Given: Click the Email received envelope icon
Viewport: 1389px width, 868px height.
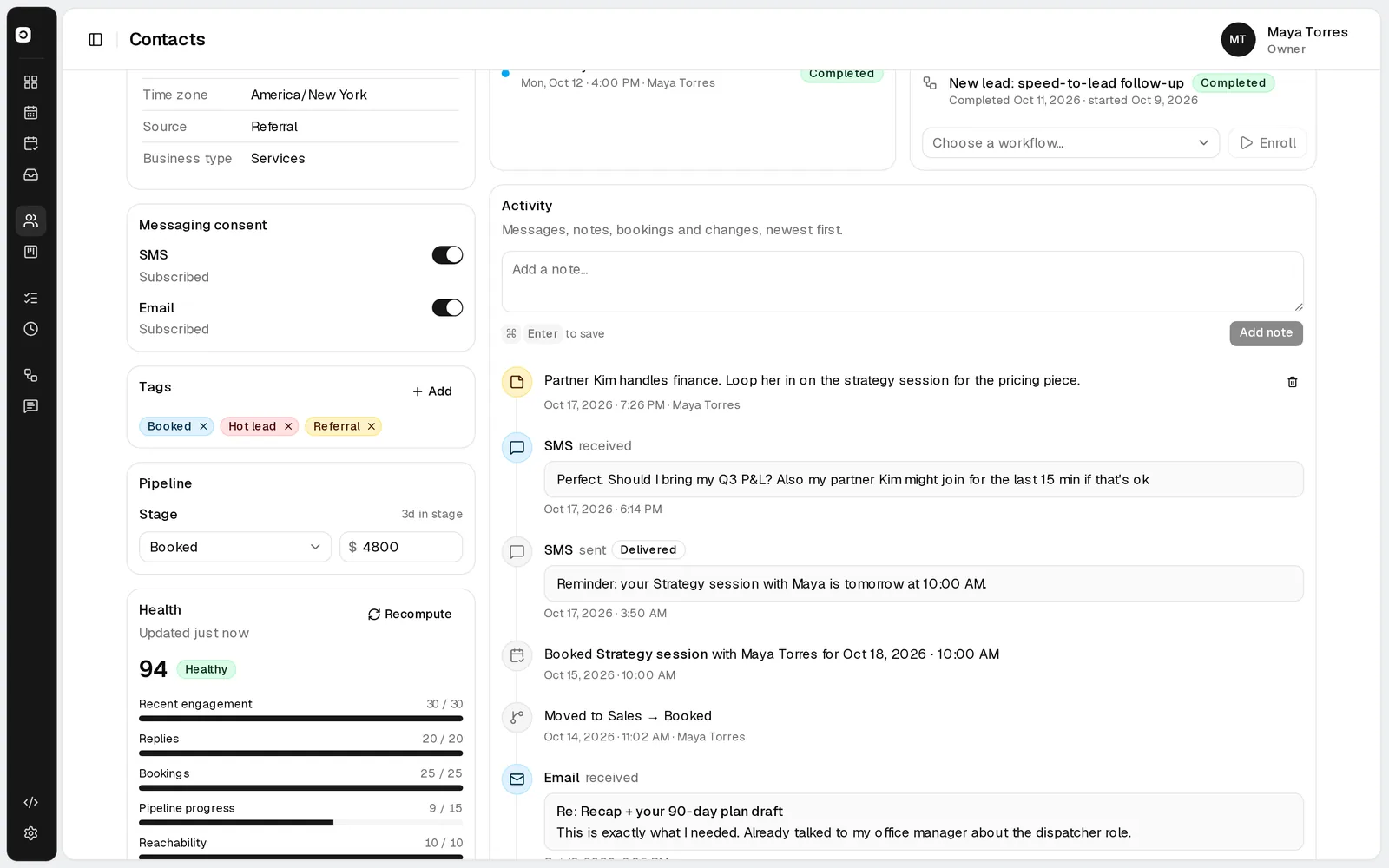Looking at the screenshot, I should tap(517, 779).
